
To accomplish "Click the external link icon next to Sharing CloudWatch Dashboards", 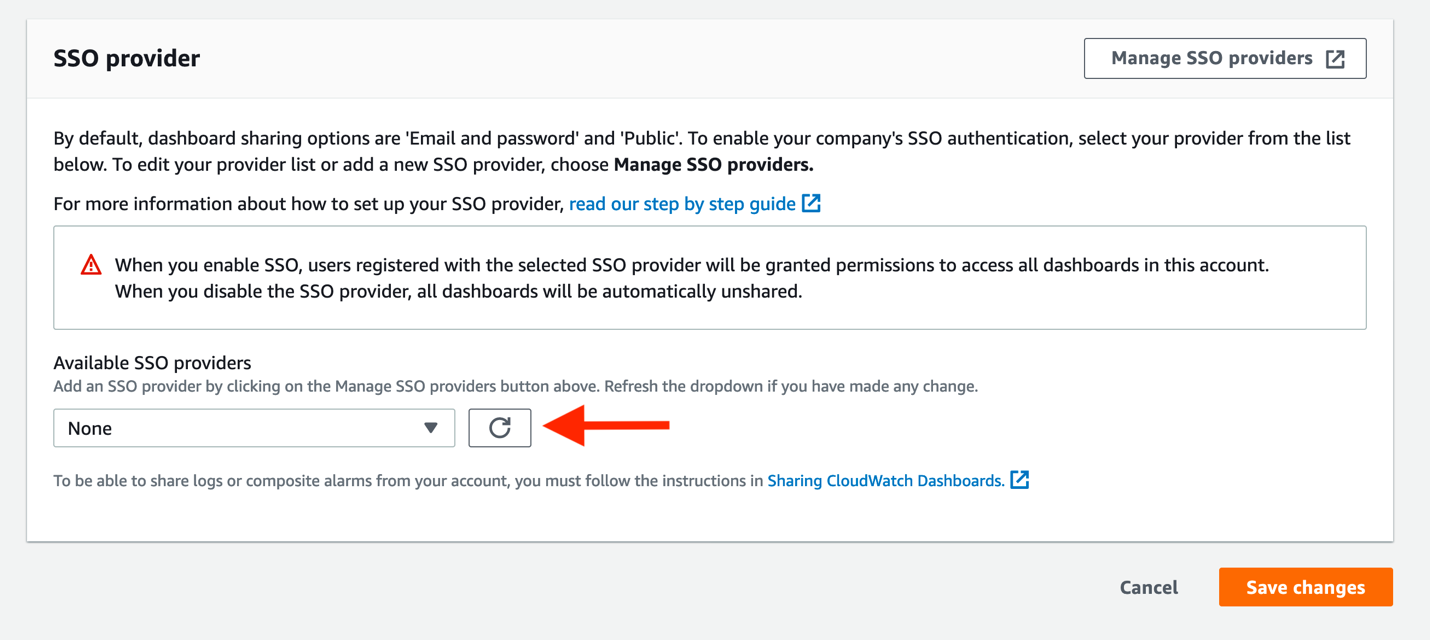I will (1019, 480).
